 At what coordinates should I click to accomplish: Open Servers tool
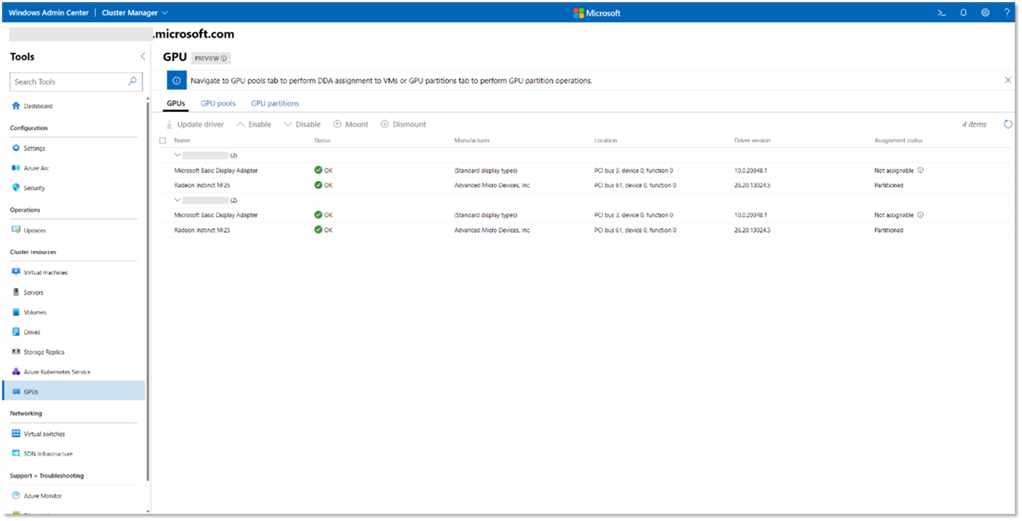tap(33, 292)
